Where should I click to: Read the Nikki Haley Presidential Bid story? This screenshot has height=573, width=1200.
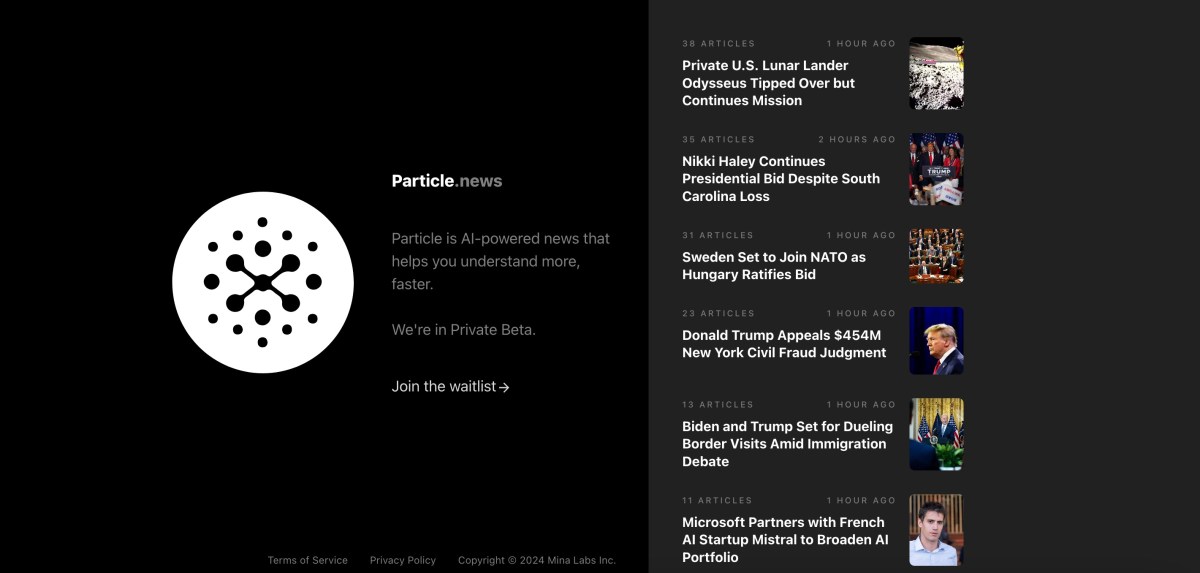pyautogui.click(x=781, y=179)
